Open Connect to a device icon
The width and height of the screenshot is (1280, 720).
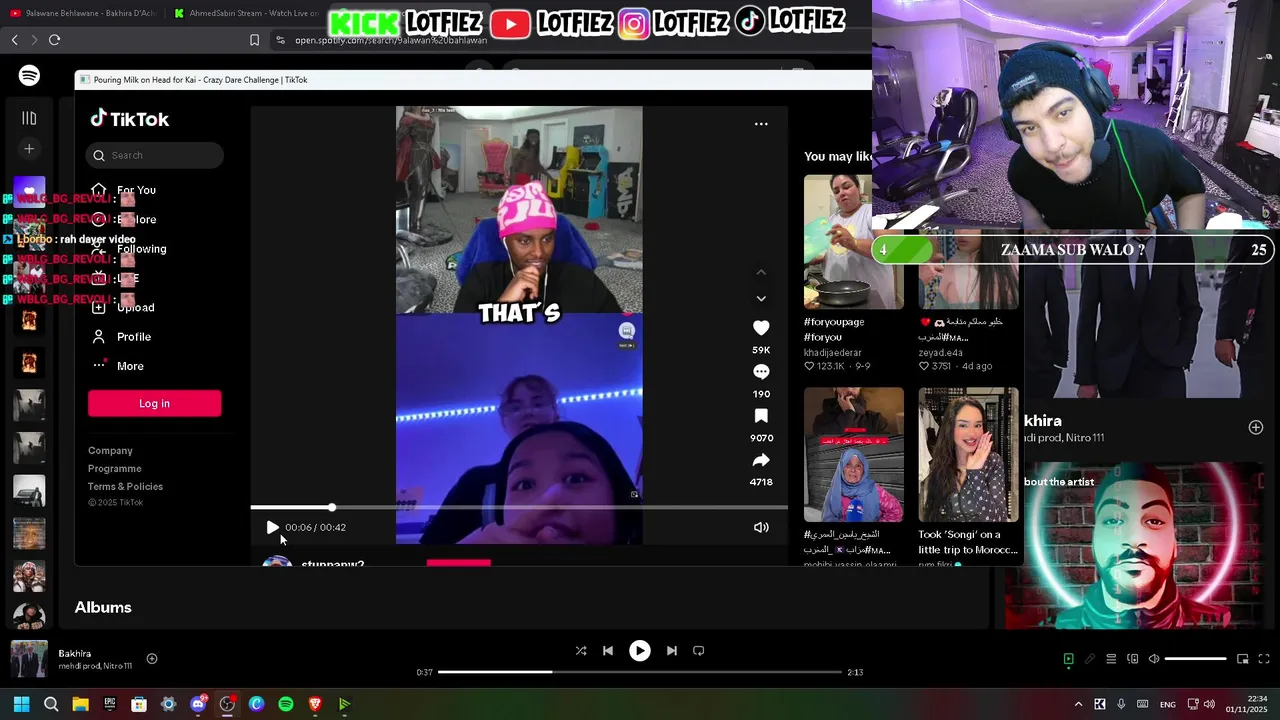pos(1132,659)
